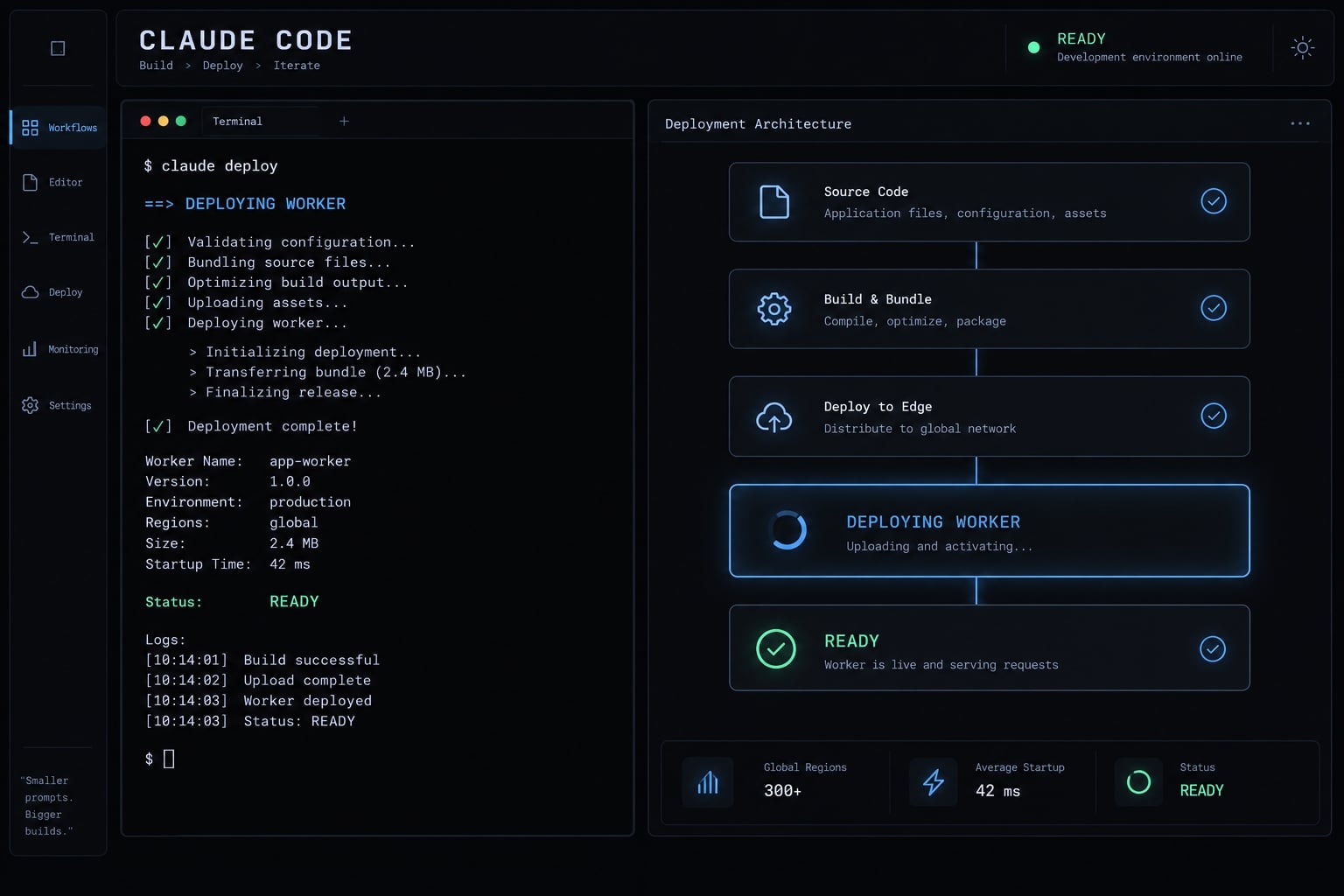The height and width of the screenshot is (896, 1344).
Task: Click the Build & Bundle gear icon
Action: [x=774, y=309]
